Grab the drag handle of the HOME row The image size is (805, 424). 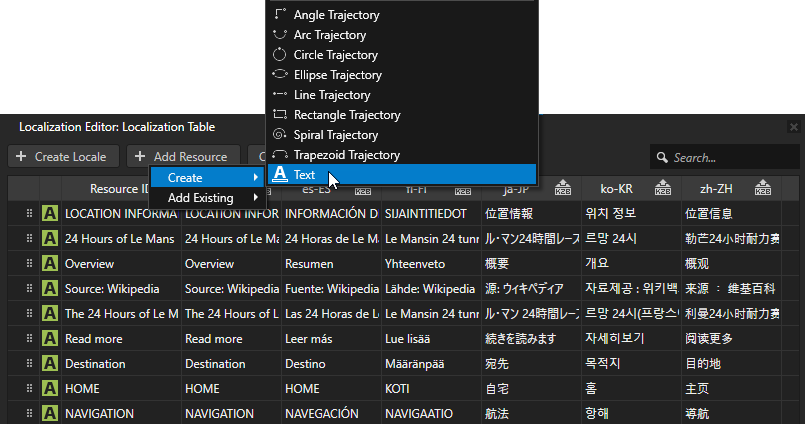(x=29, y=389)
